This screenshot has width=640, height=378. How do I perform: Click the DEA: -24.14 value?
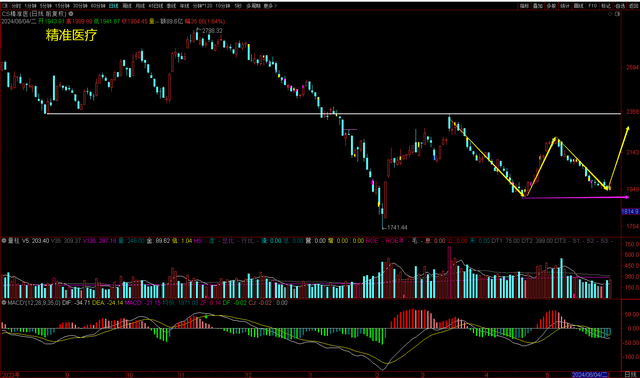pyautogui.click(x=107, y=303)
